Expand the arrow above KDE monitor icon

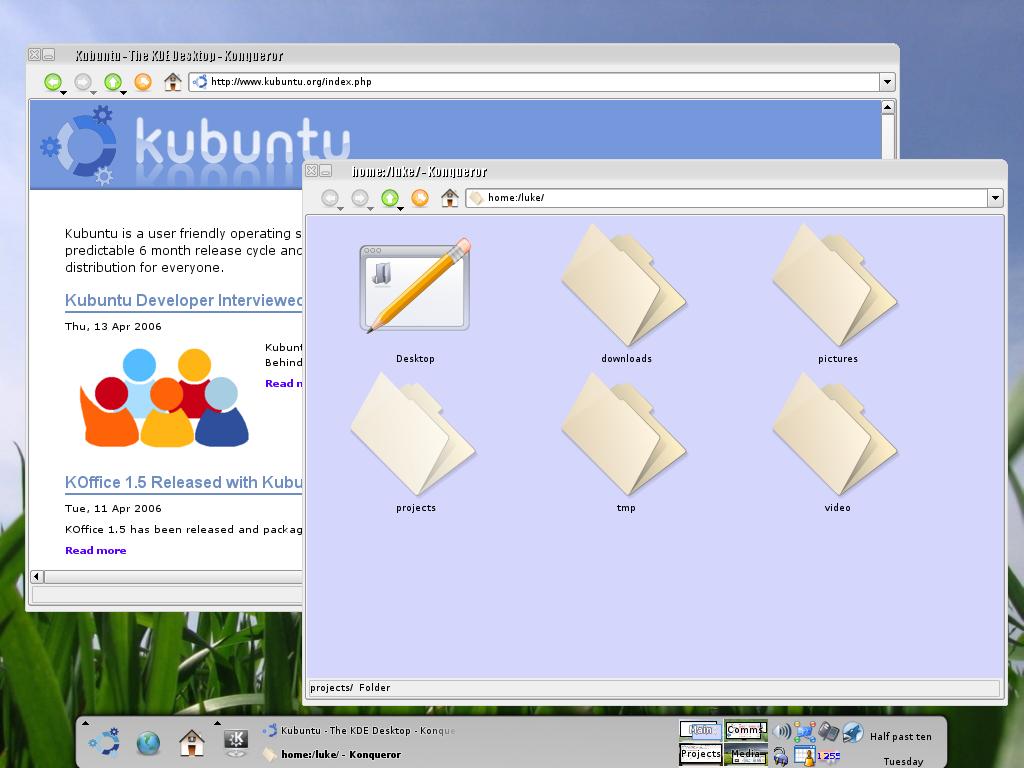217,723
